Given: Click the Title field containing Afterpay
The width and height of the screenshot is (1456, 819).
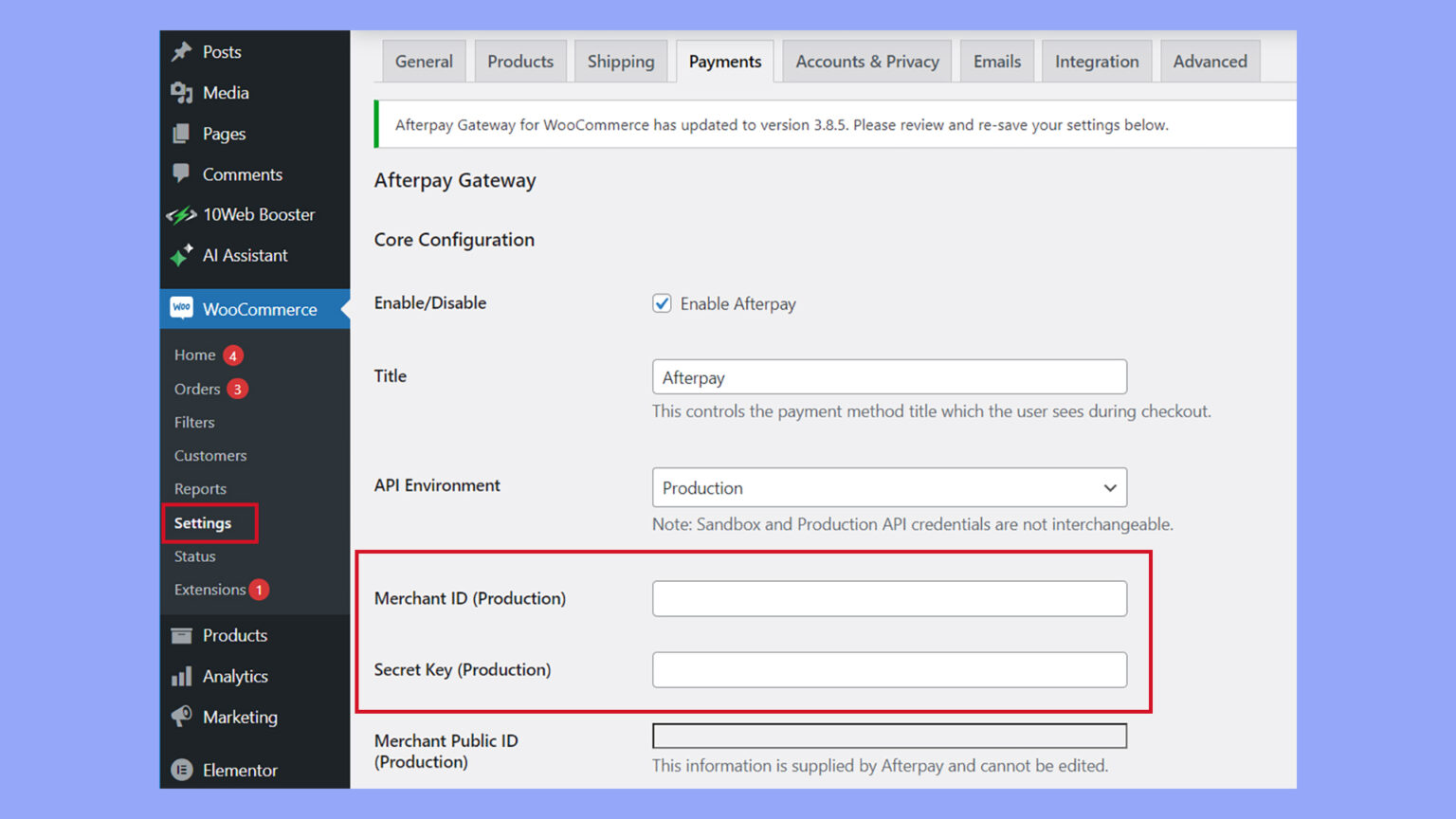Looking at the screenshot, I should pos(889,376).
